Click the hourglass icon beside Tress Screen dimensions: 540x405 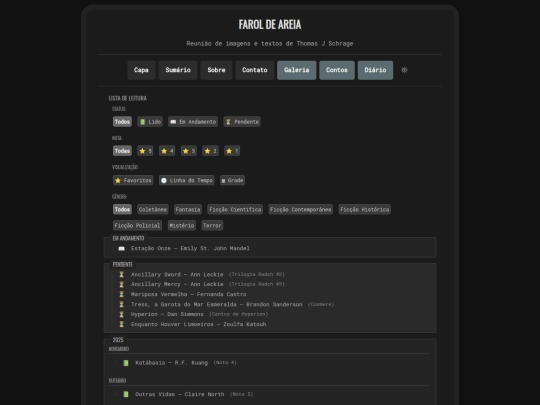(122, 304)
